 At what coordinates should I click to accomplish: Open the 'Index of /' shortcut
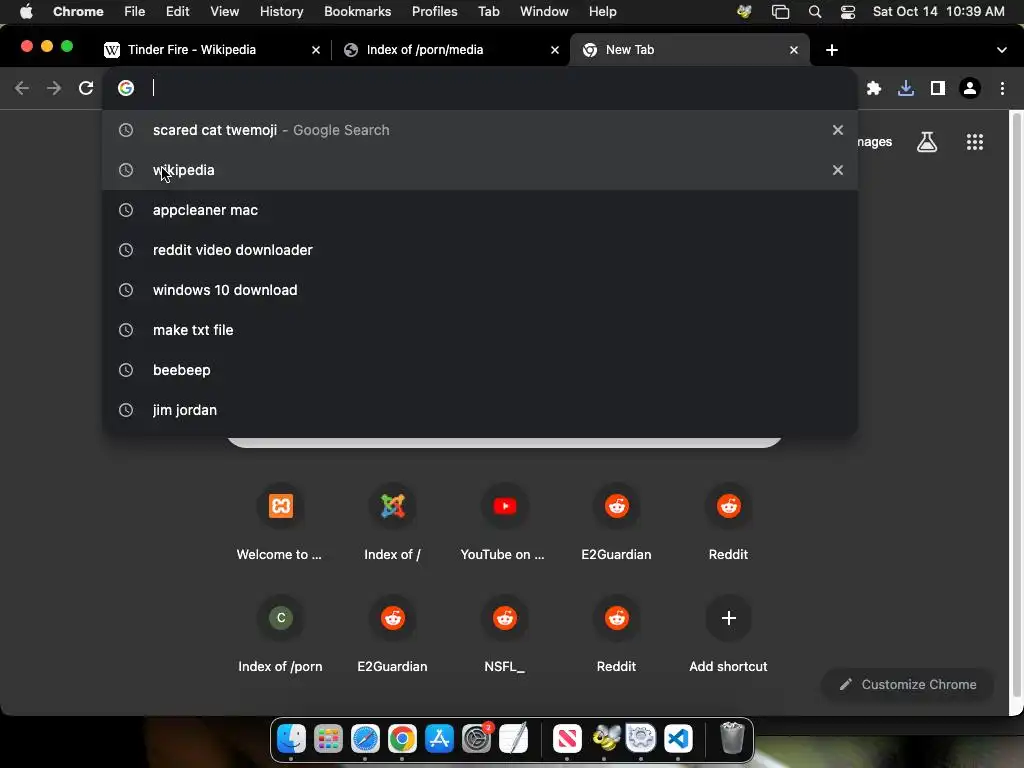pos(392,522)
